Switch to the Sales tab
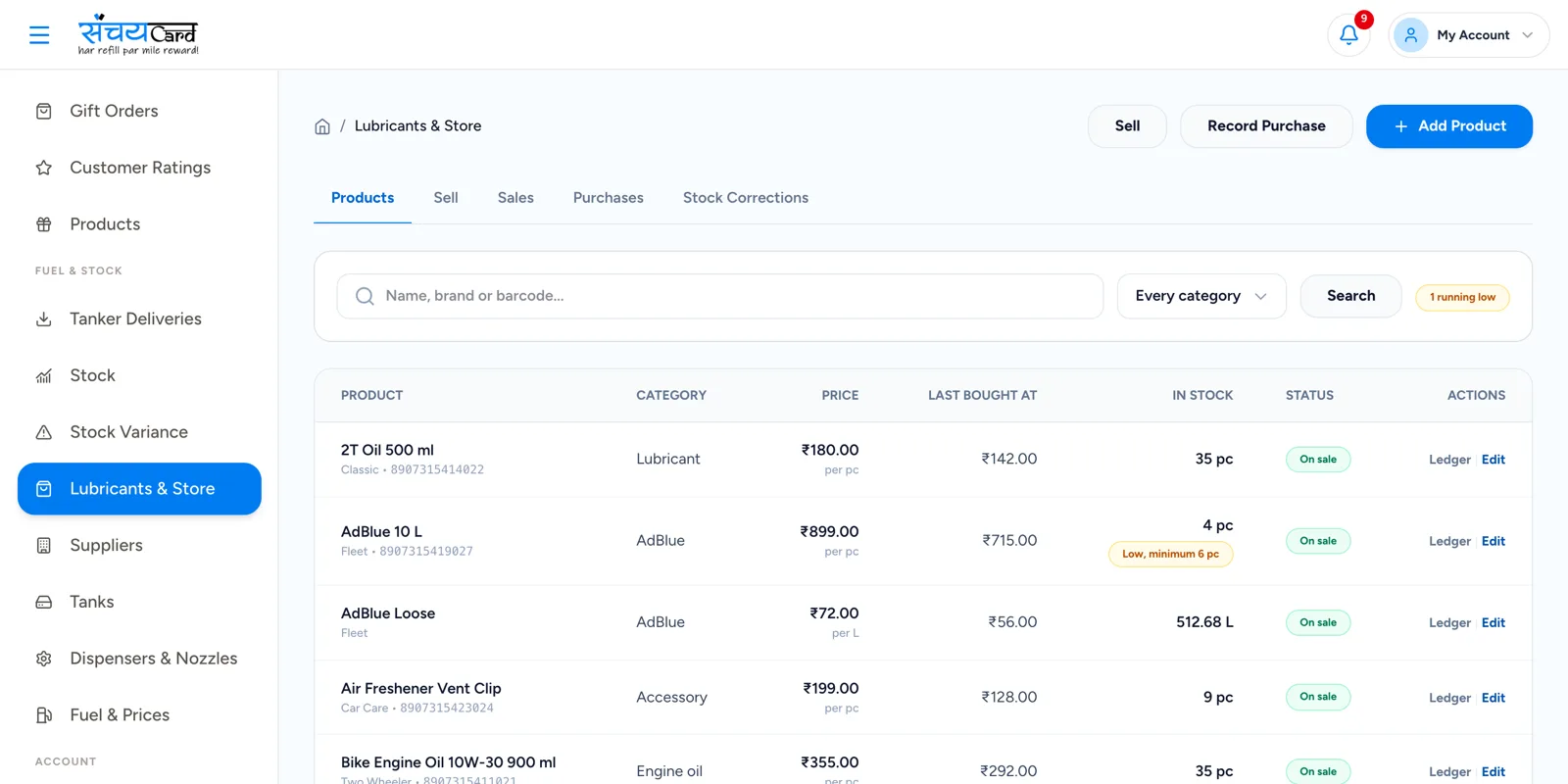The height and width of the screenshot is (784, 1568). (515, 198)
